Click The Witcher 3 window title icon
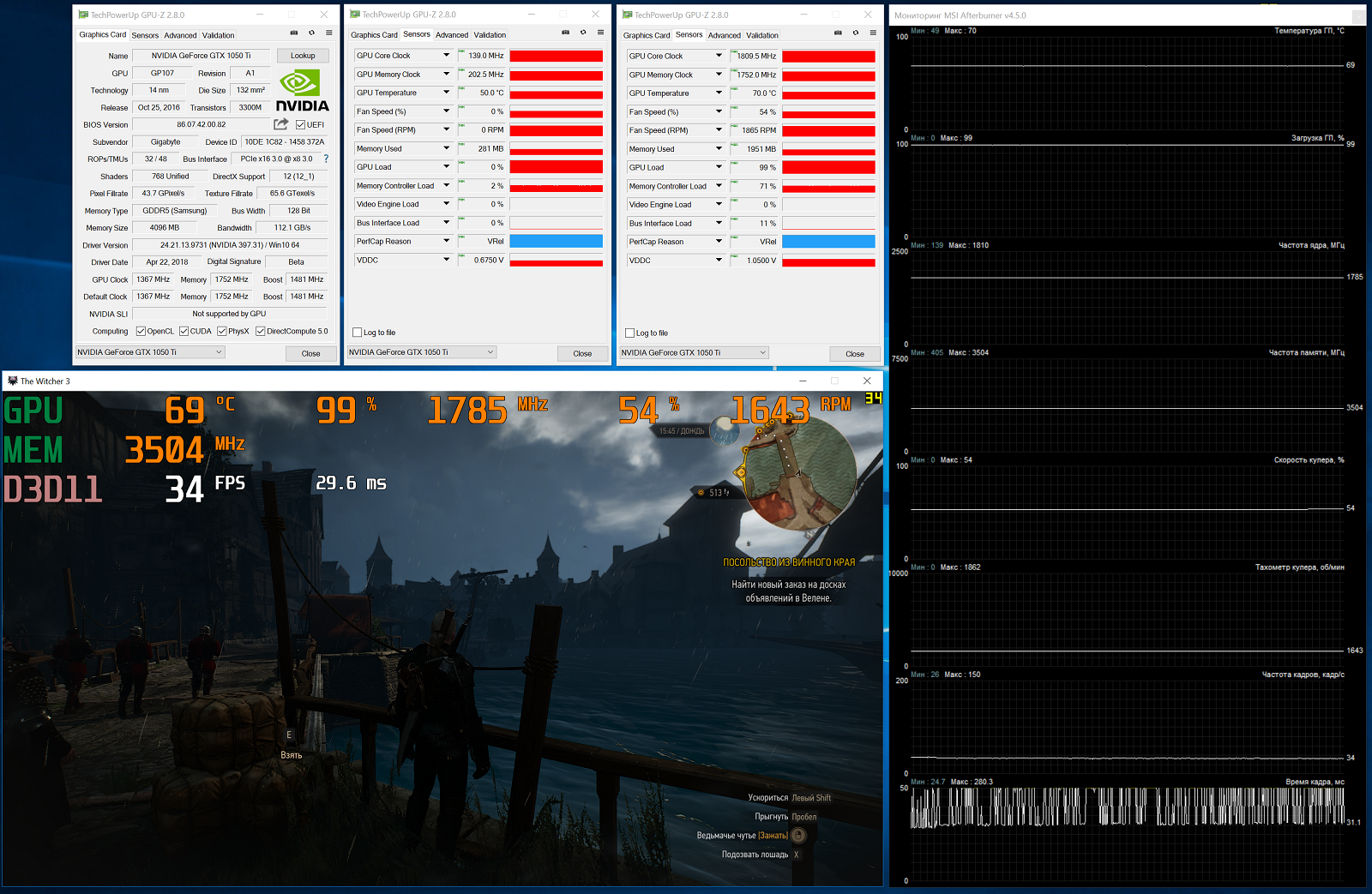This screenshot has height=894, width=1372. click(x=12, y=381)
